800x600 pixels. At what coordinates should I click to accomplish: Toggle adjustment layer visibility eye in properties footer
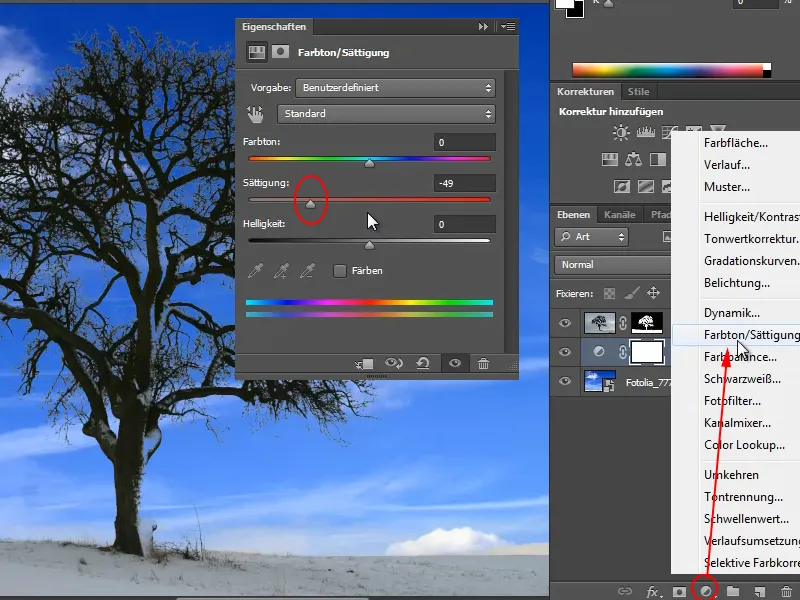pos(455,363)
